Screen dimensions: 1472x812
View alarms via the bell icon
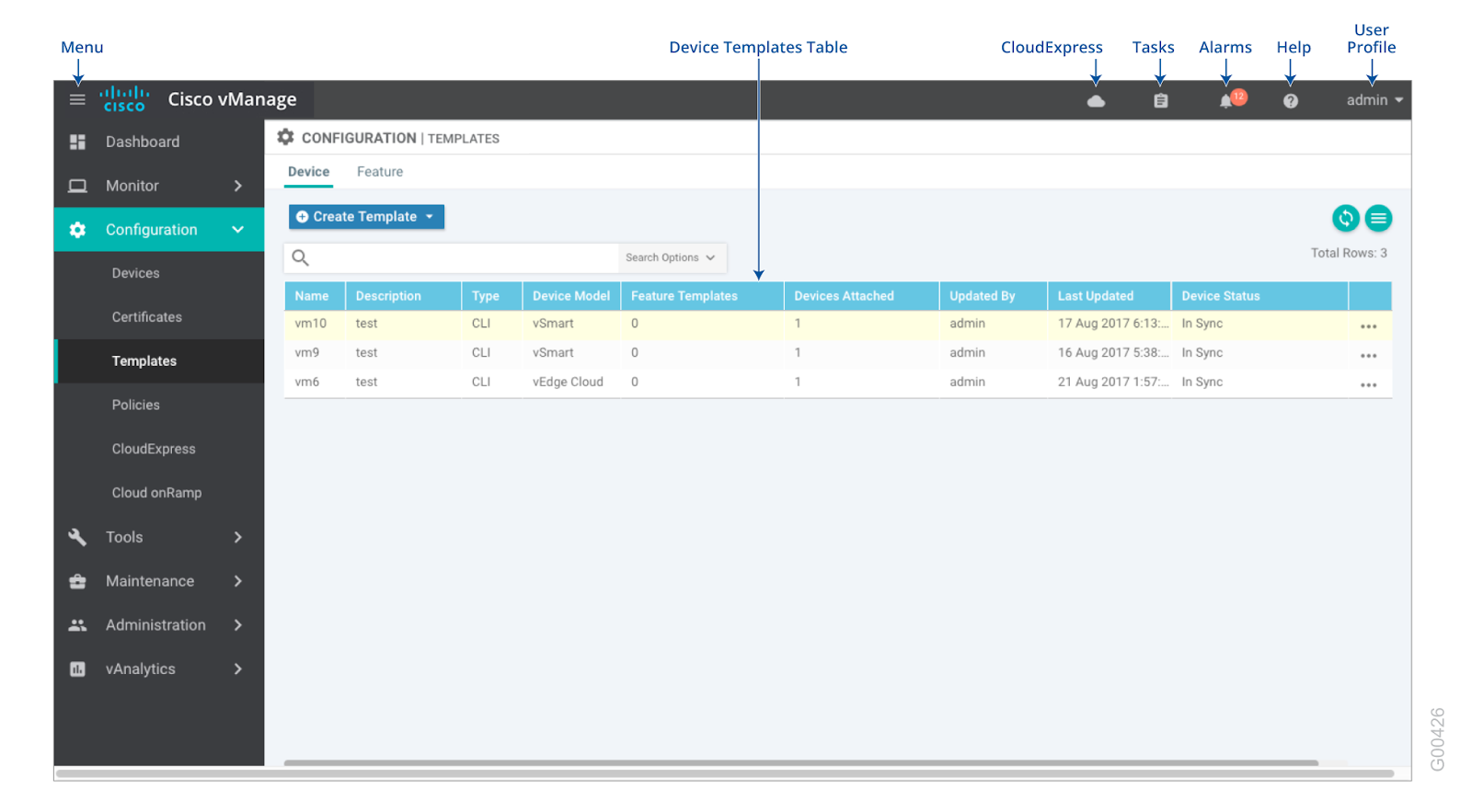[x=1226, y=101]
